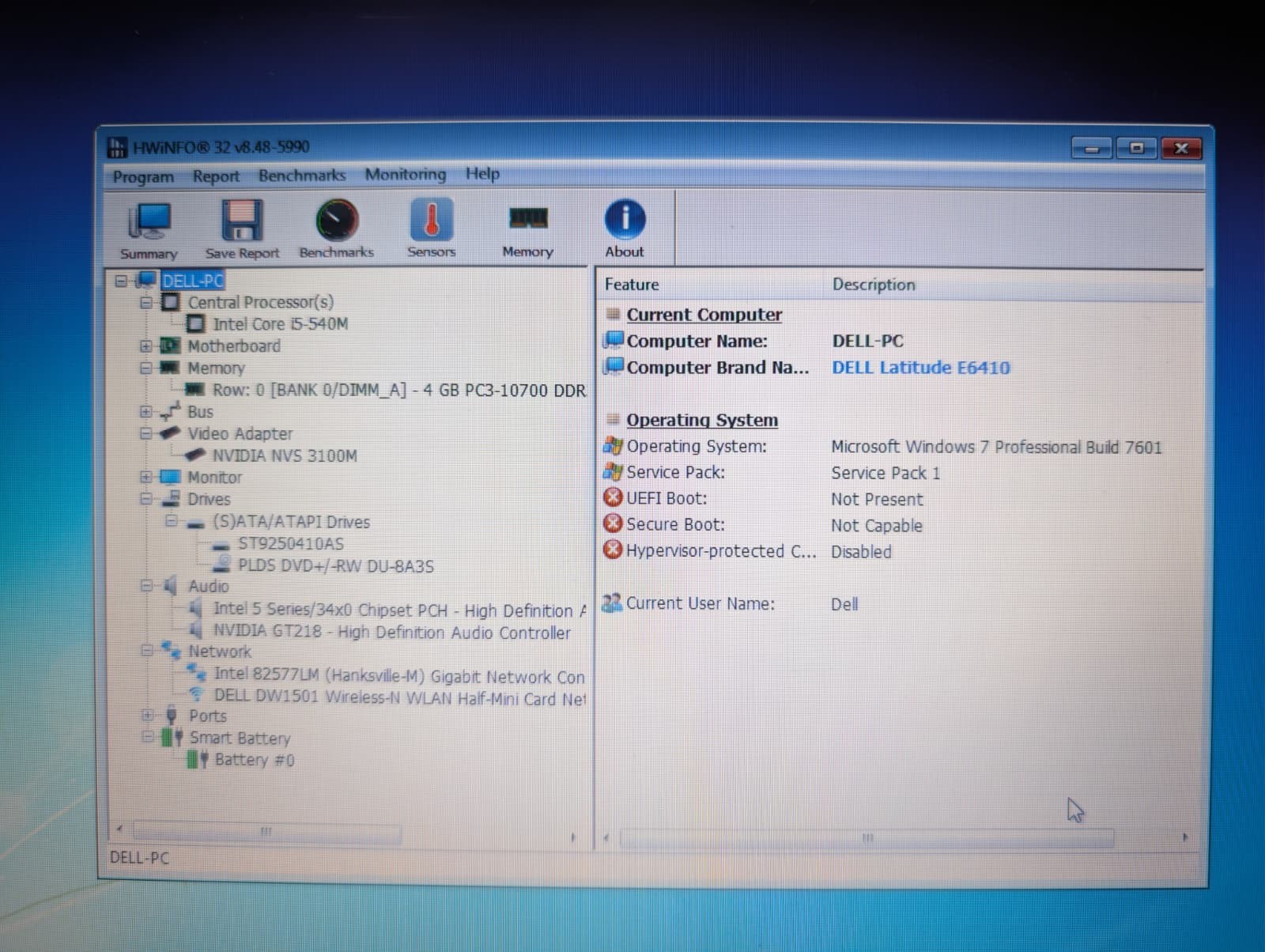The image size is (1265, 952).
Task: Click the PLDS DVD drive icon
Action: click(x=222, y=565)
